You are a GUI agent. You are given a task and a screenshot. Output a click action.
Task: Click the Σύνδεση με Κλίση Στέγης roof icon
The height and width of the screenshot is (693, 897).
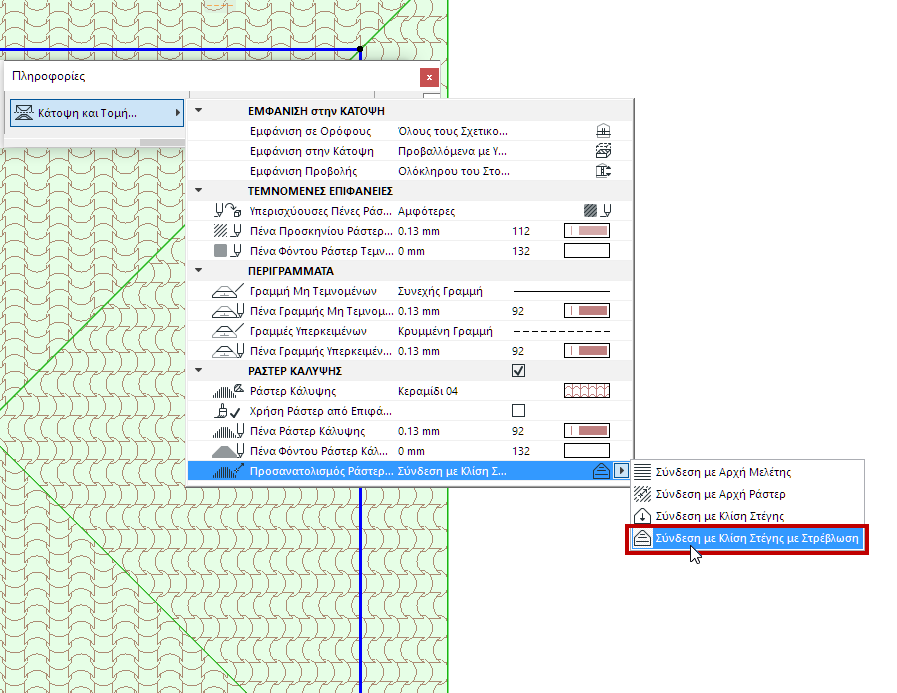click(x=642, y=516)
